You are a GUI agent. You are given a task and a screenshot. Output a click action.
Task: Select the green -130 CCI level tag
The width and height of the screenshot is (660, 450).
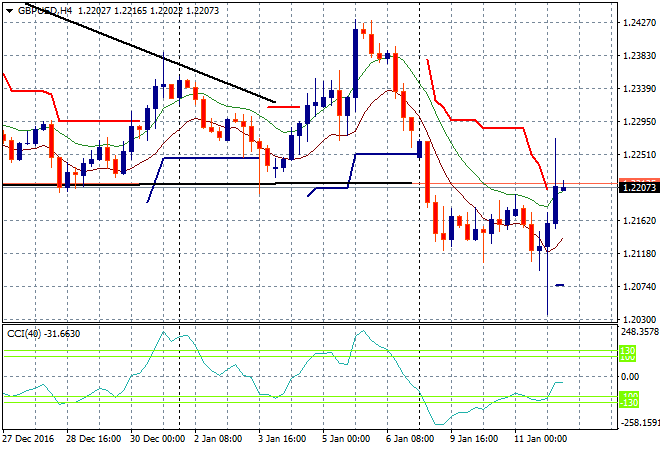pos(629,403)
